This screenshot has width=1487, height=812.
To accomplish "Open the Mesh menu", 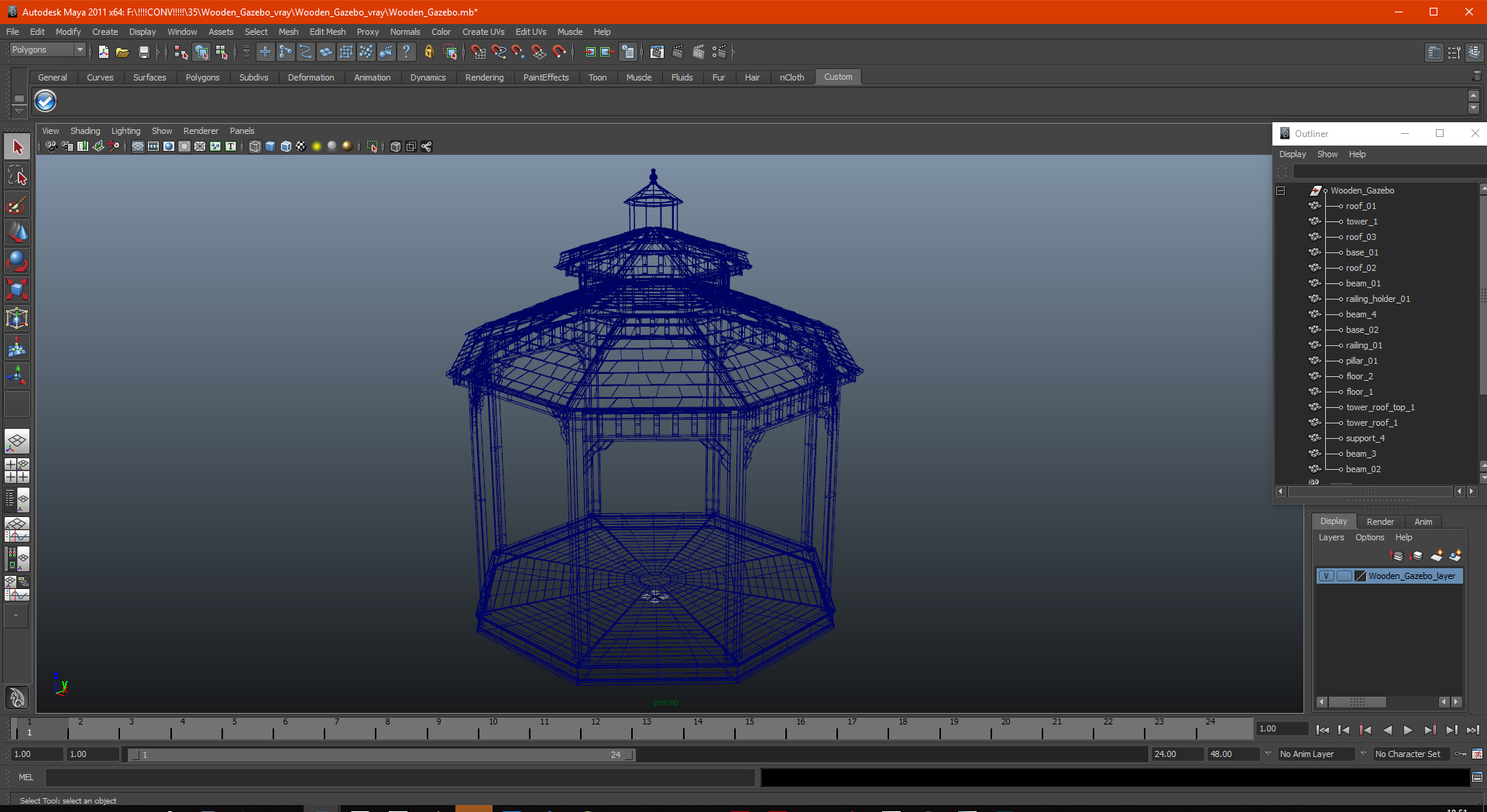I will [x=288, y=32].
